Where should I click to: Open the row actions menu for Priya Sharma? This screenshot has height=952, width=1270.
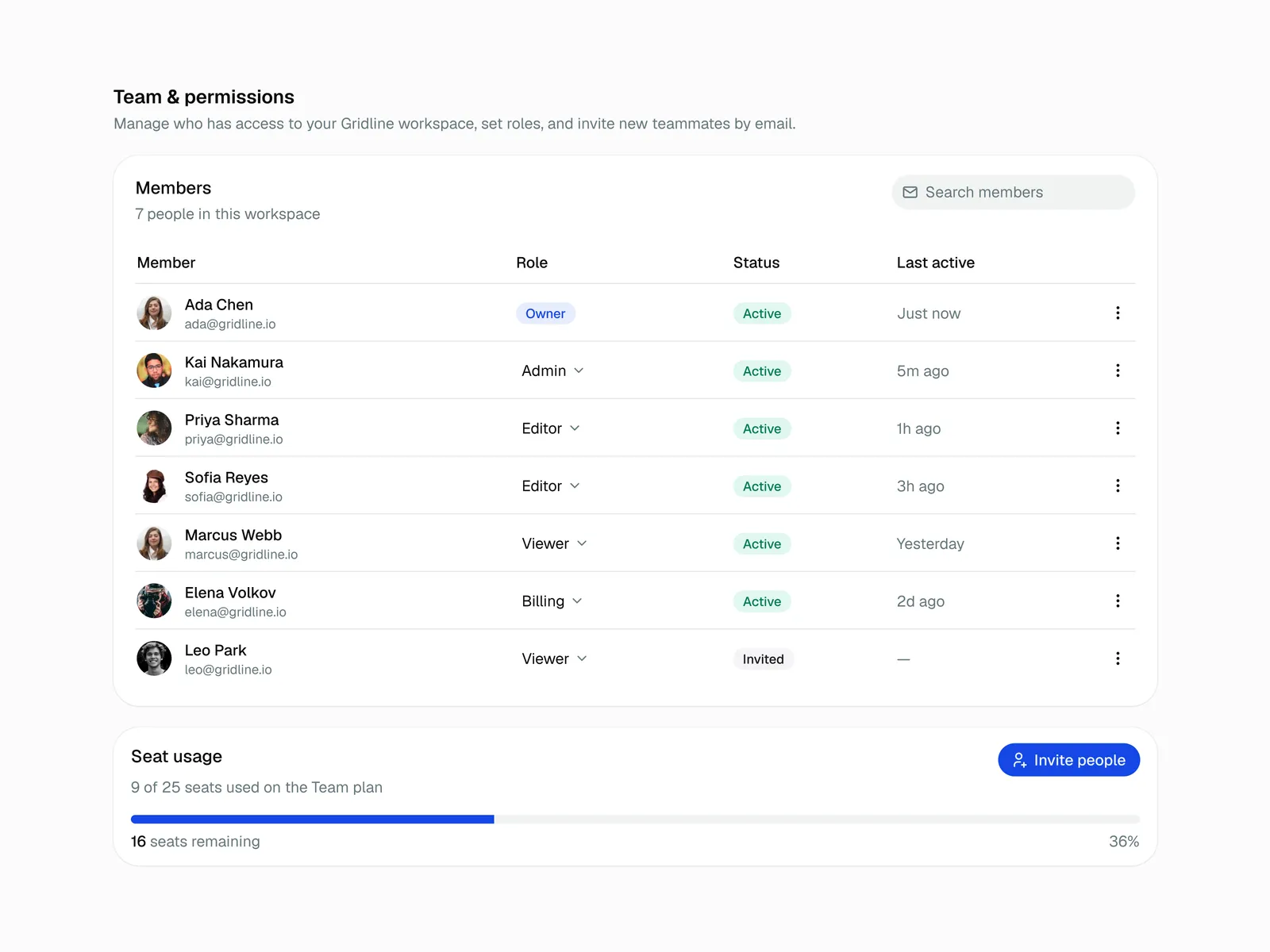click(x=1118, y=428)
